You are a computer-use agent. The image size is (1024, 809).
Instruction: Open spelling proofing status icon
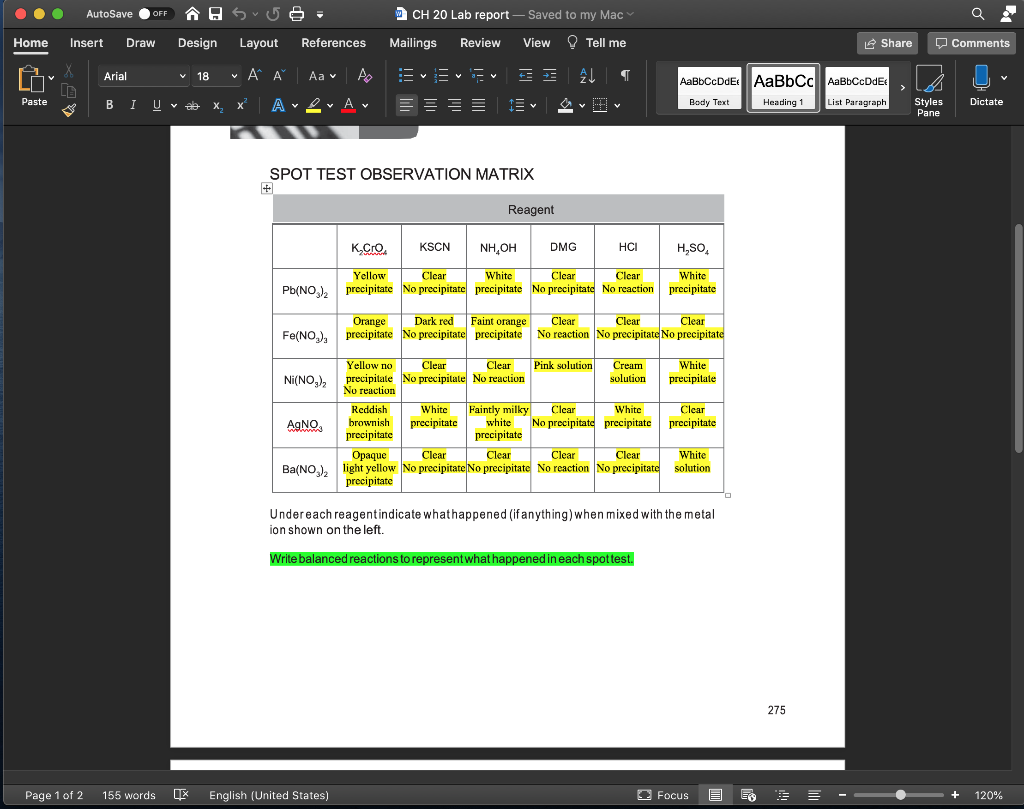(x=181, y=795)
